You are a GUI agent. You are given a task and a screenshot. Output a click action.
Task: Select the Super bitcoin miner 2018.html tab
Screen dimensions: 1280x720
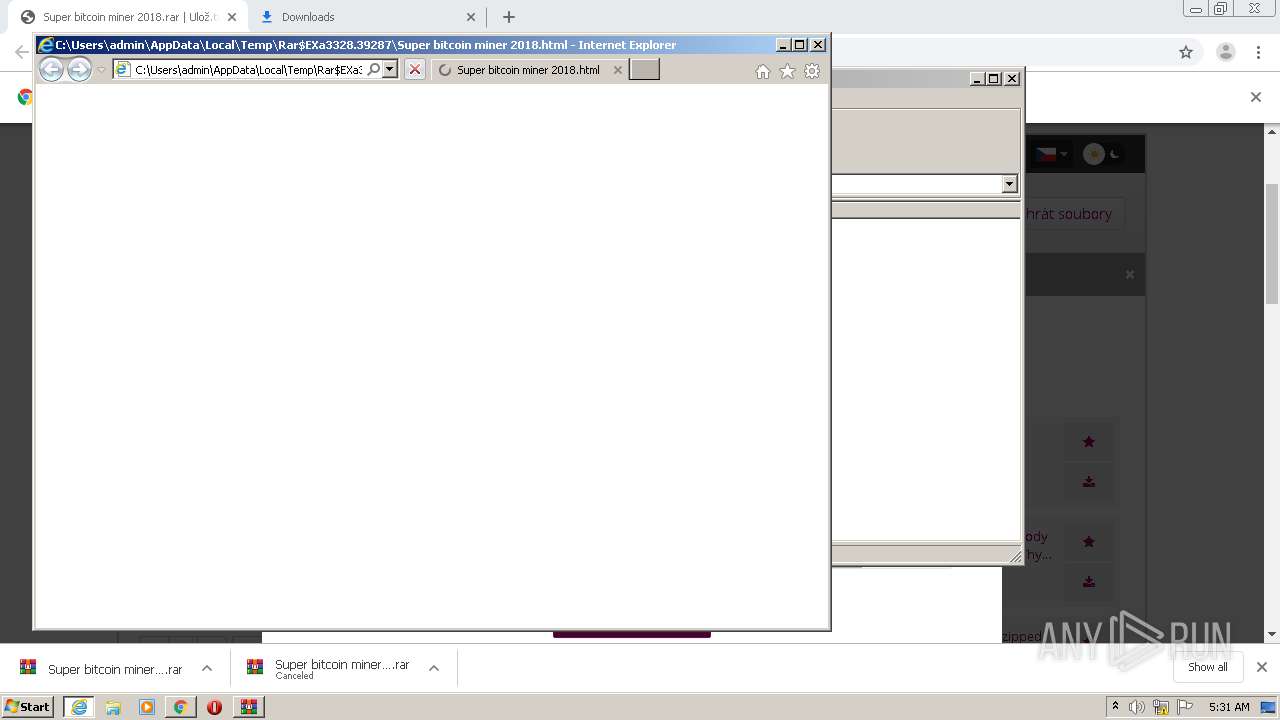(527, 70)
